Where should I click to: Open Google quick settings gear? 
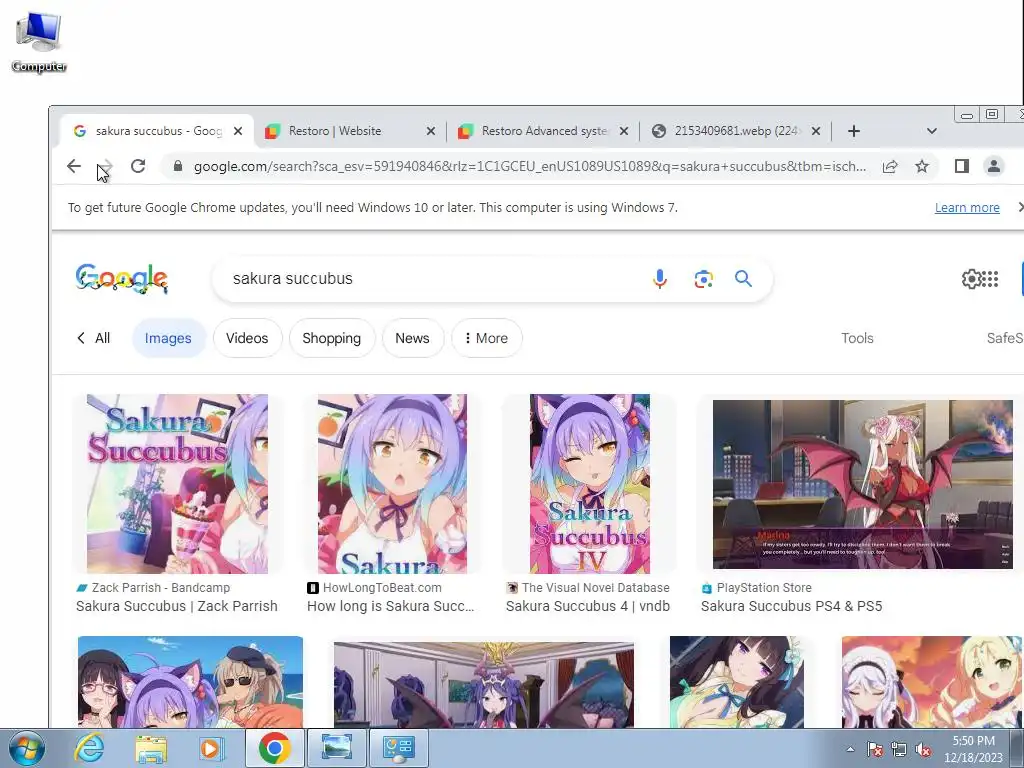click(970, 279)
